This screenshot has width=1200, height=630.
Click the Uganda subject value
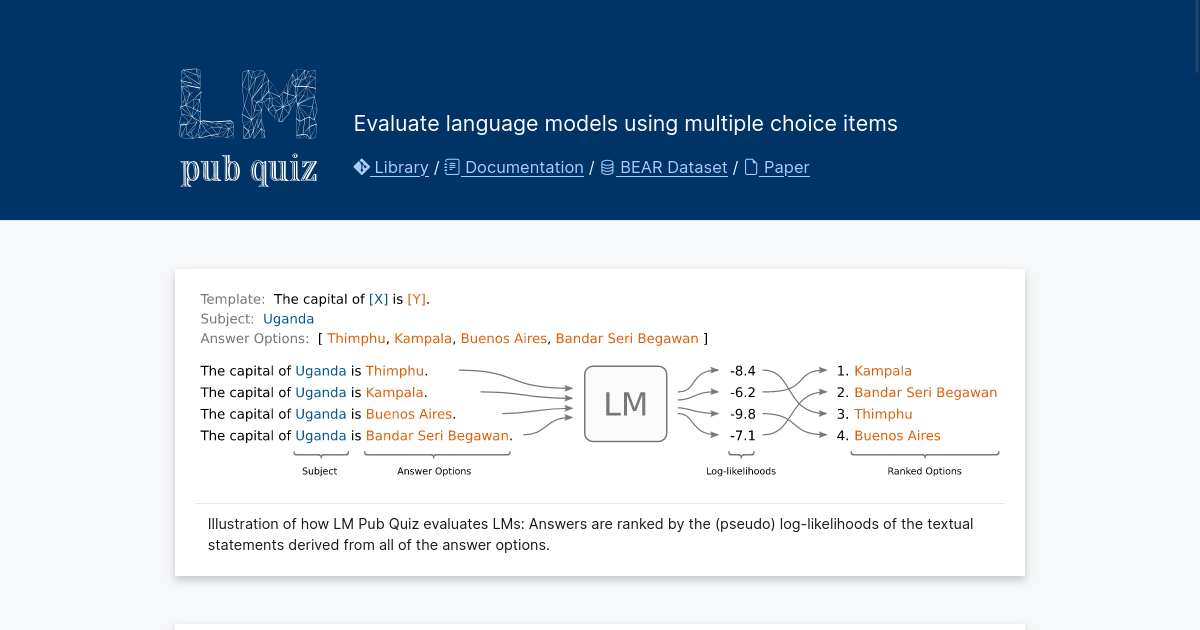point(288,319)
